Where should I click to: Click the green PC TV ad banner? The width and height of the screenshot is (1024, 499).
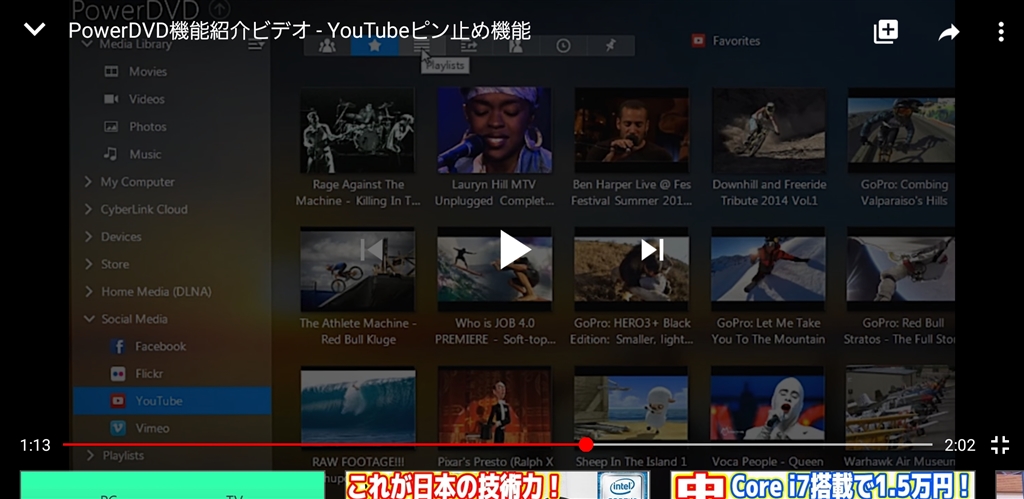(172, 485)
